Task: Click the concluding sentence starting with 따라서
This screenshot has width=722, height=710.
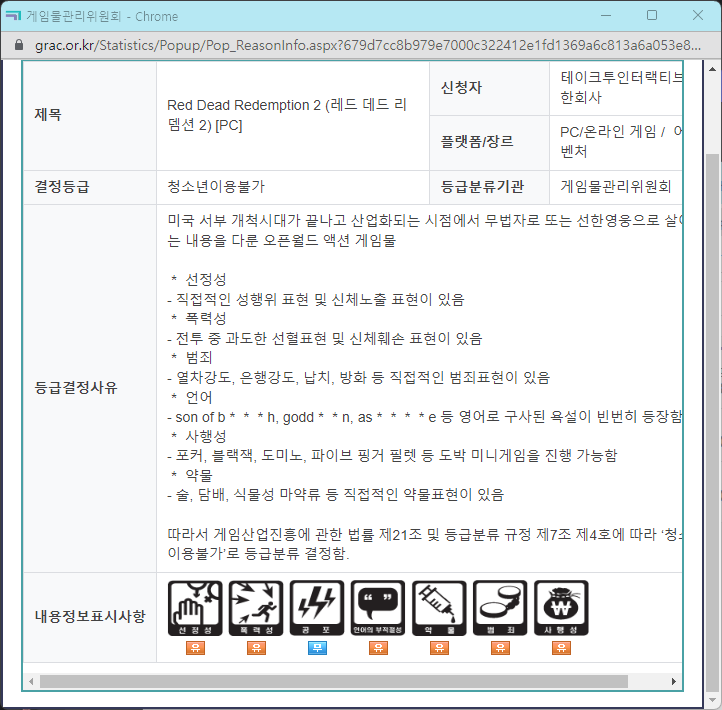Action: tap(425, 544)
